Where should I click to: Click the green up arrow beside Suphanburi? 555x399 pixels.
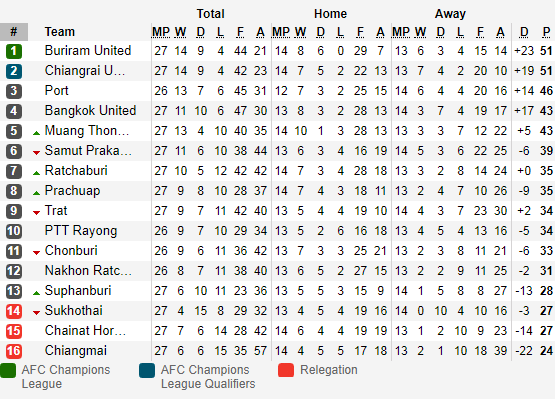[x=36, y=293]
